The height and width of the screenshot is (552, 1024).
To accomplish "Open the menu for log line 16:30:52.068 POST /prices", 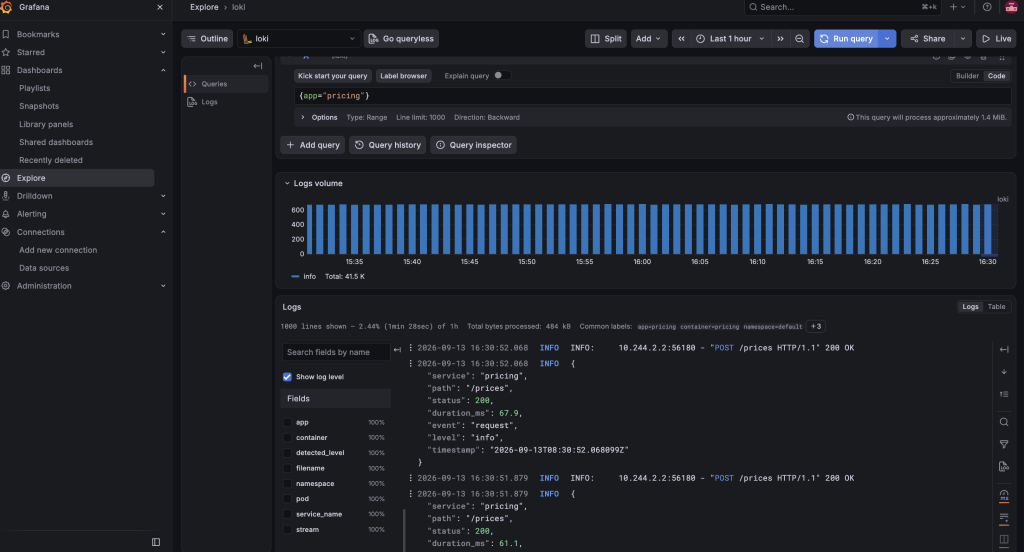I will point(411,348).
